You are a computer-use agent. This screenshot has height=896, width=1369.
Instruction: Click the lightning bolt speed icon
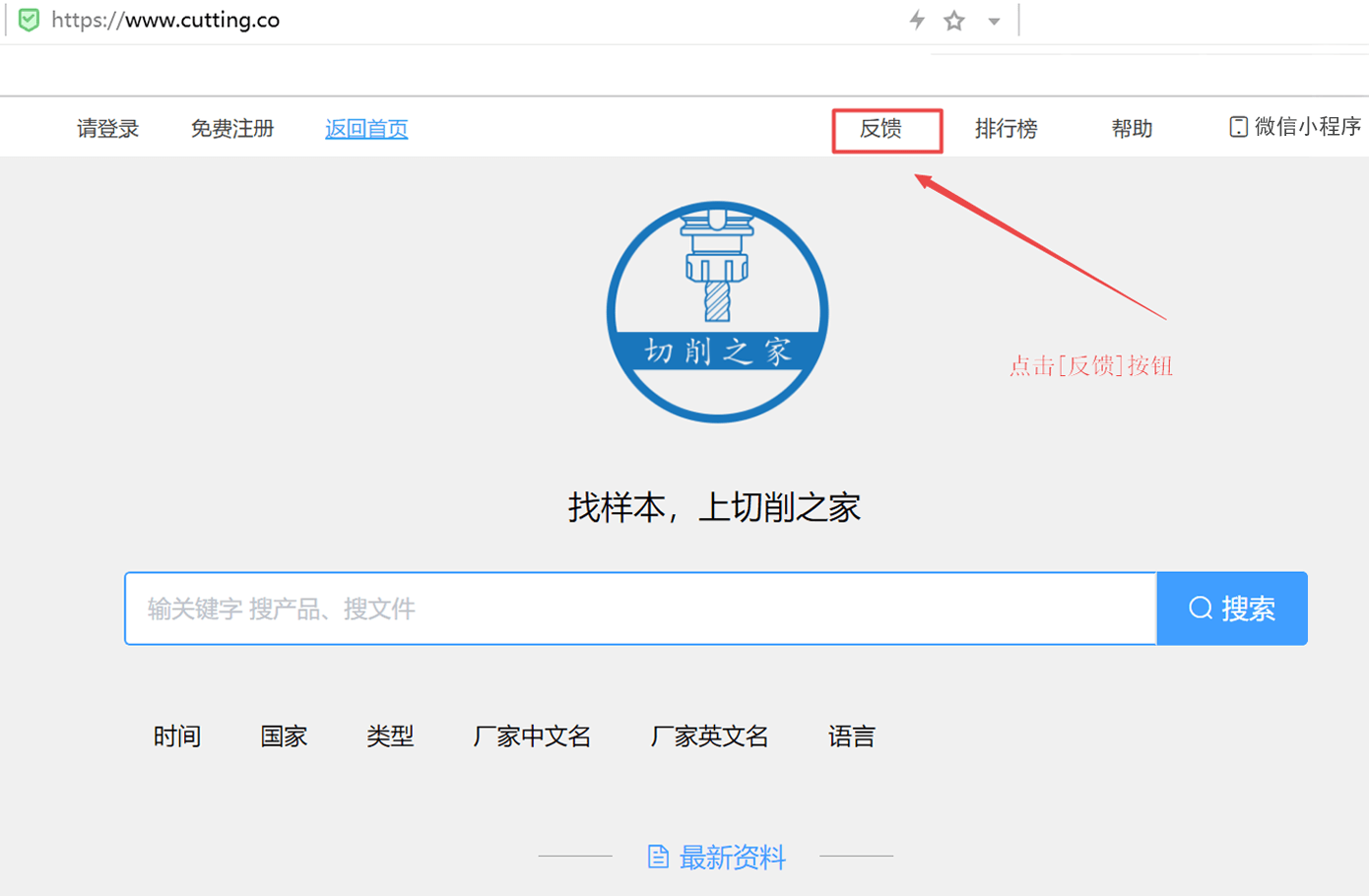click(x=917, y=20)
